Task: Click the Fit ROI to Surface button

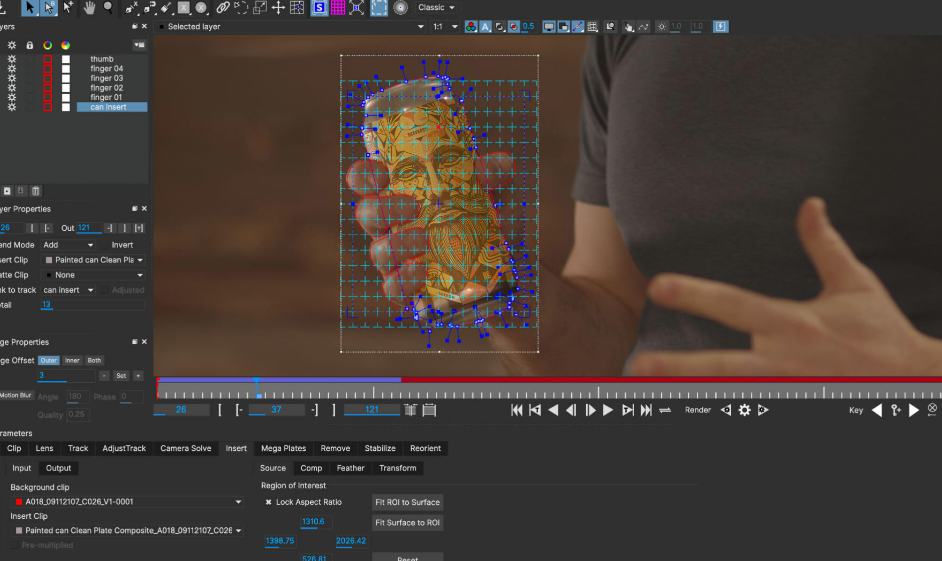Action: tap(407, 502)
